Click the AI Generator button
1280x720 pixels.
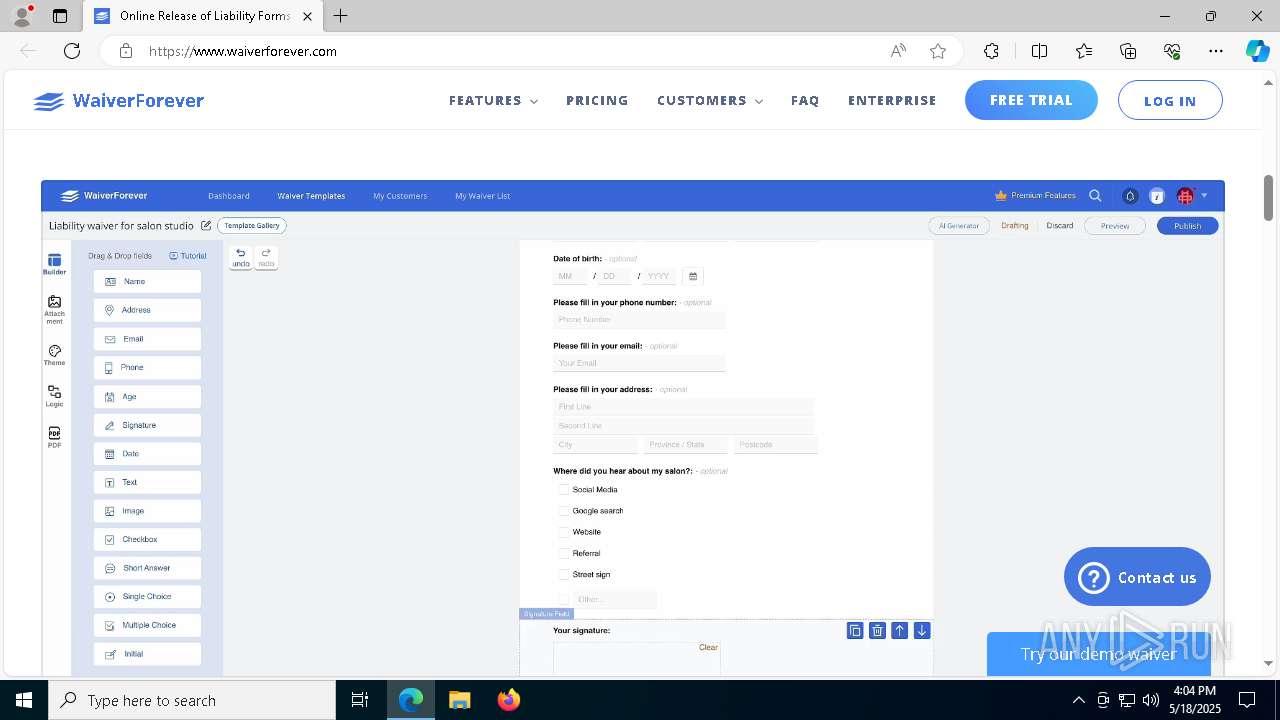coord(958,226)
